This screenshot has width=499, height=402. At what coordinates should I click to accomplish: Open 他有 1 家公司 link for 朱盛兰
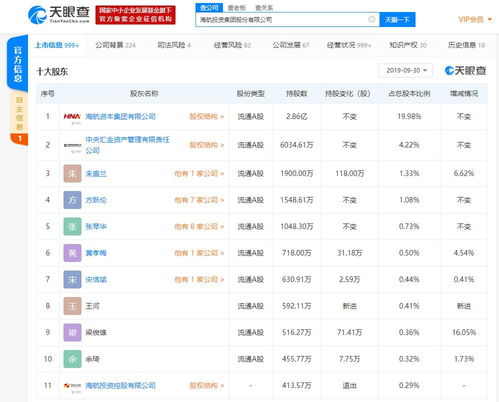point(199,174)
